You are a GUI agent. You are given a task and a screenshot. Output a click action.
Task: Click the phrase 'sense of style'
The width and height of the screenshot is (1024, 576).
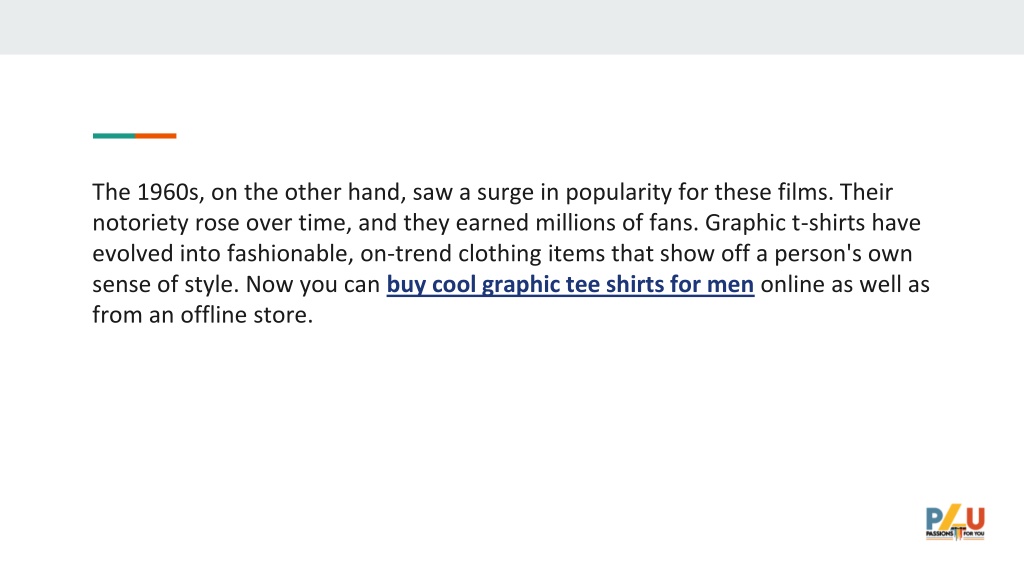coord(166,284)
